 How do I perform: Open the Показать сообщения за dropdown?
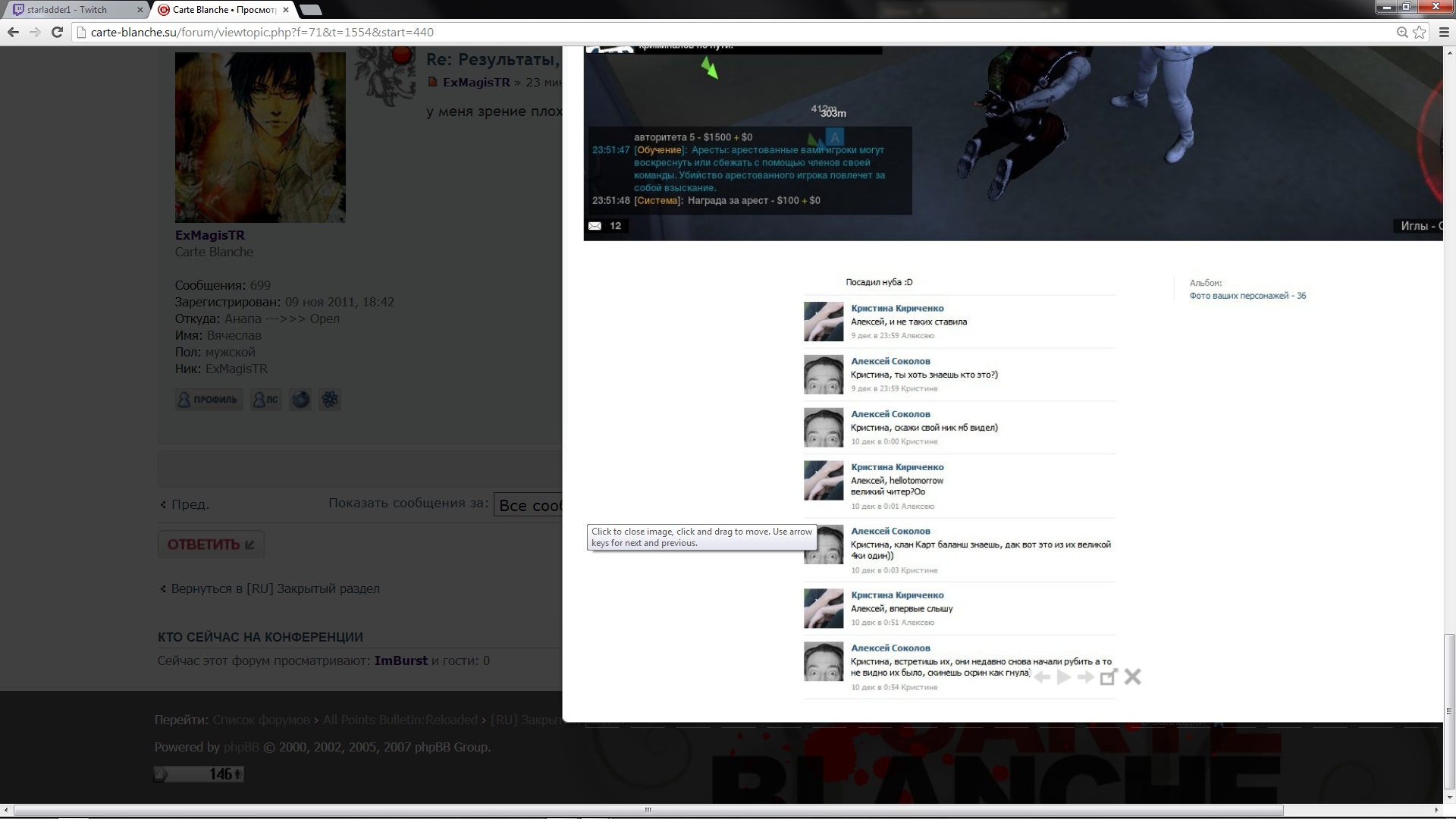(529, 505)
